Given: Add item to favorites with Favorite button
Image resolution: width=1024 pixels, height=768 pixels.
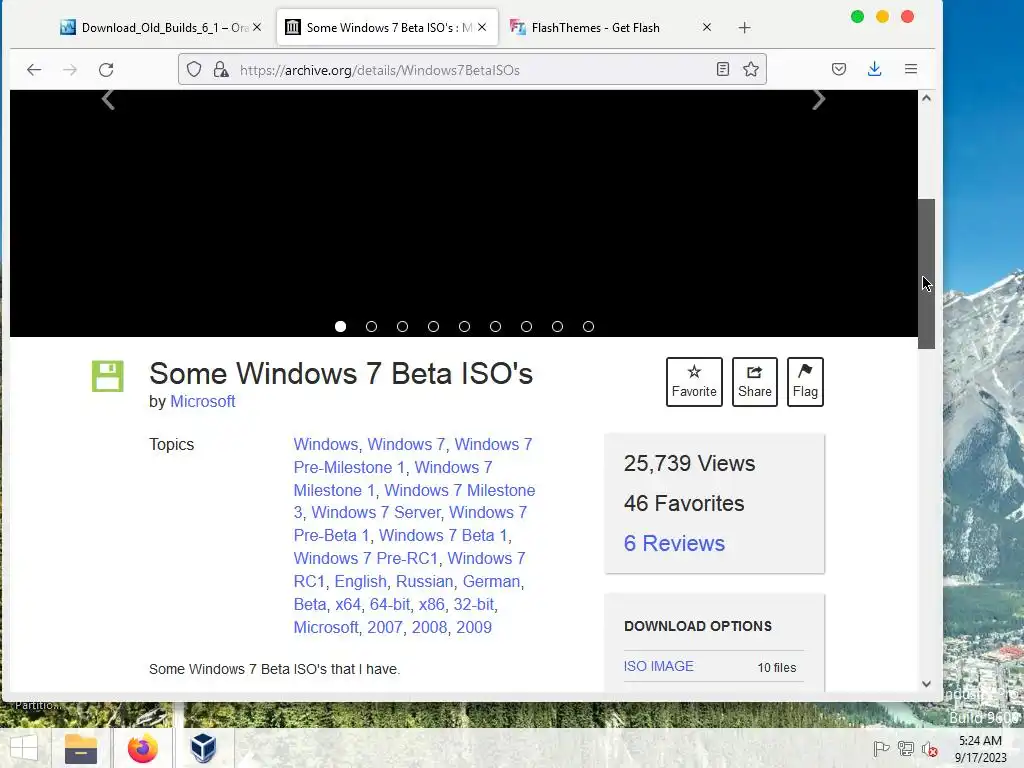Looking at the screenshot, I should pyautogui.click(x=694, y=382).
